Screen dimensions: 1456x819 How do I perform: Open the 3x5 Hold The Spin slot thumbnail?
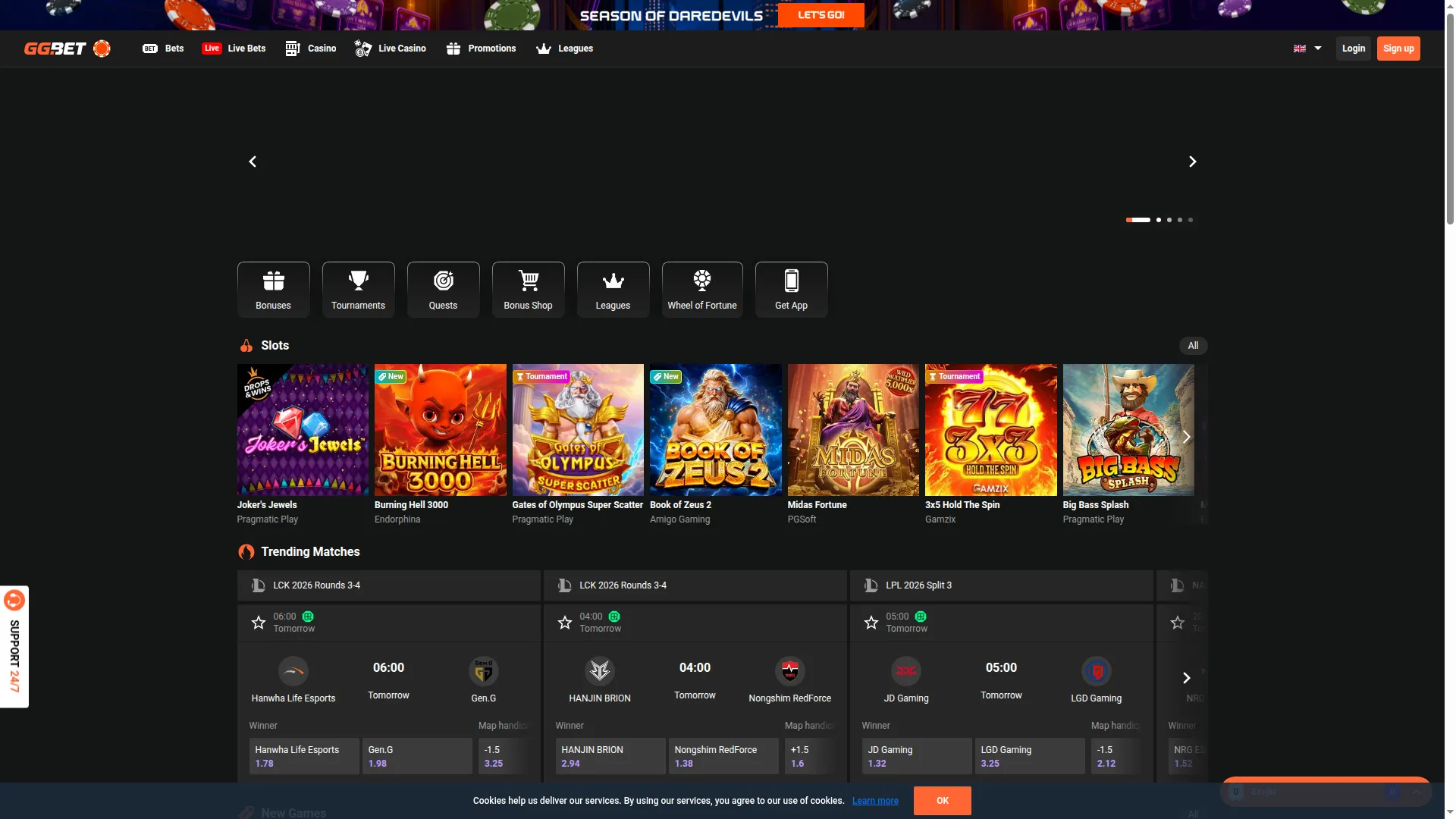click(991, 430)
